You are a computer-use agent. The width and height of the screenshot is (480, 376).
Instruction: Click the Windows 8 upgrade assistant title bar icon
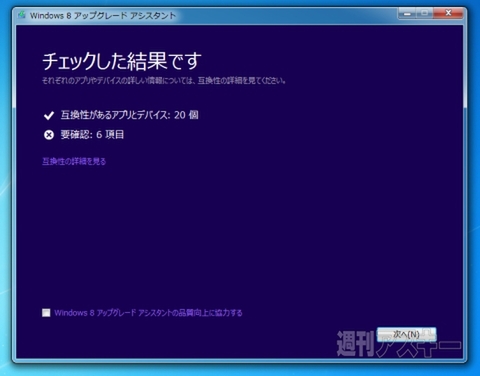[x=22, y=15]
